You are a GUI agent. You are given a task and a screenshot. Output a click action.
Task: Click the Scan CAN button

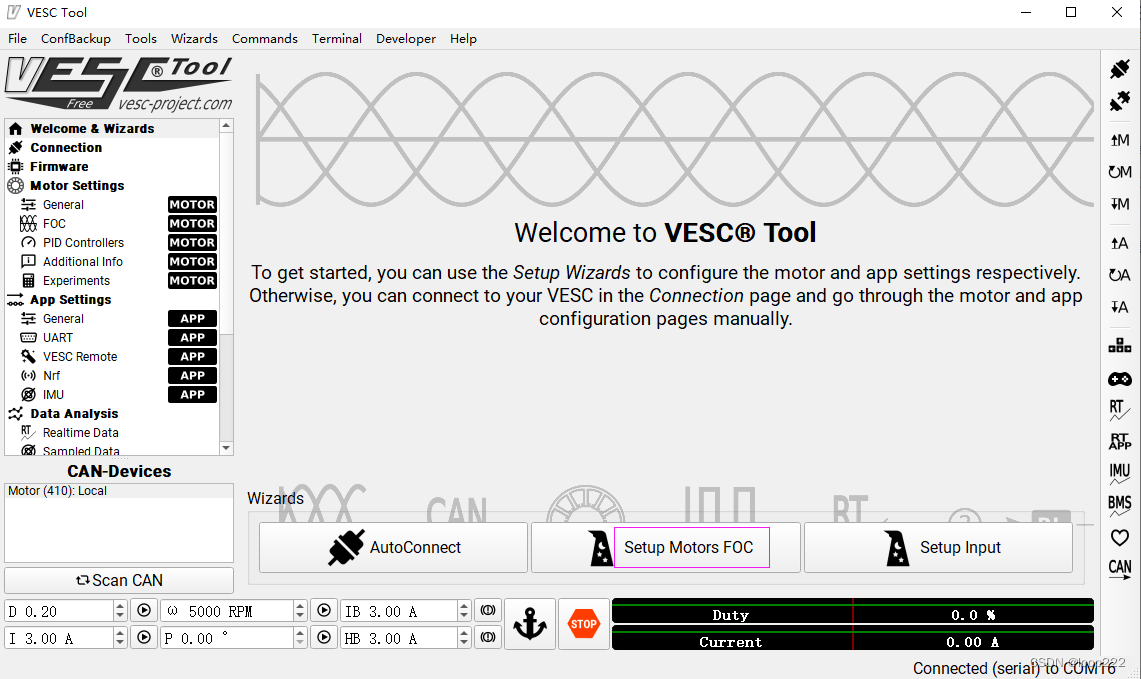(x=119, y=580)
